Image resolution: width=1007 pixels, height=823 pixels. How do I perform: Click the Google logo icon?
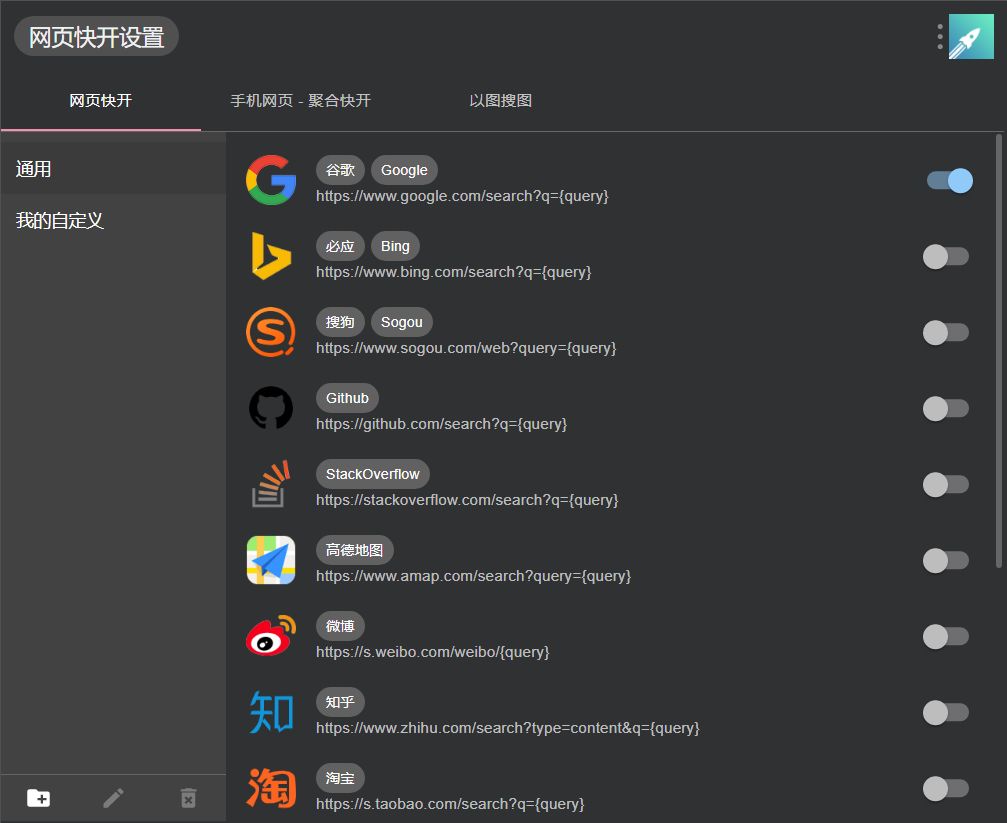[x=271, y=180]
